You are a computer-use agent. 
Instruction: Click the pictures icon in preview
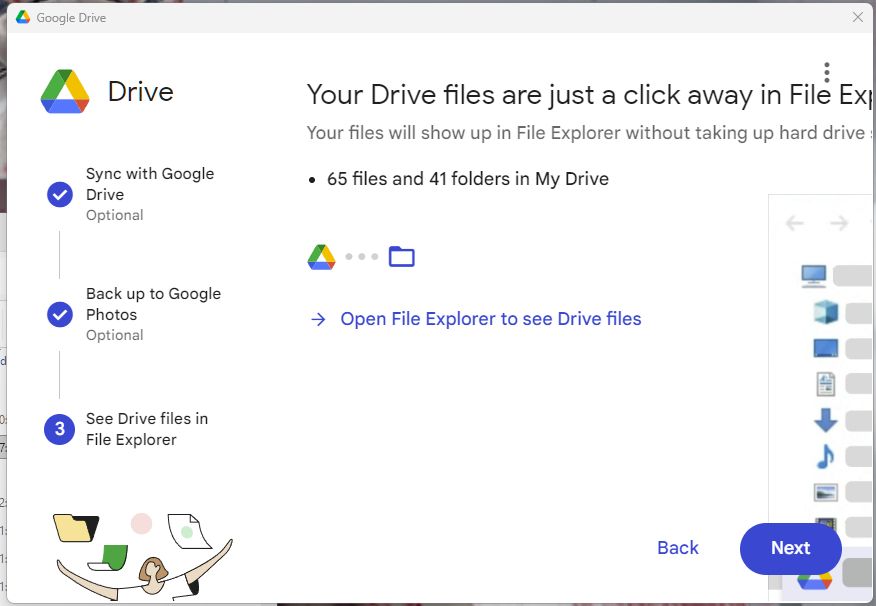pyautogui.click(x=826, y=493)
